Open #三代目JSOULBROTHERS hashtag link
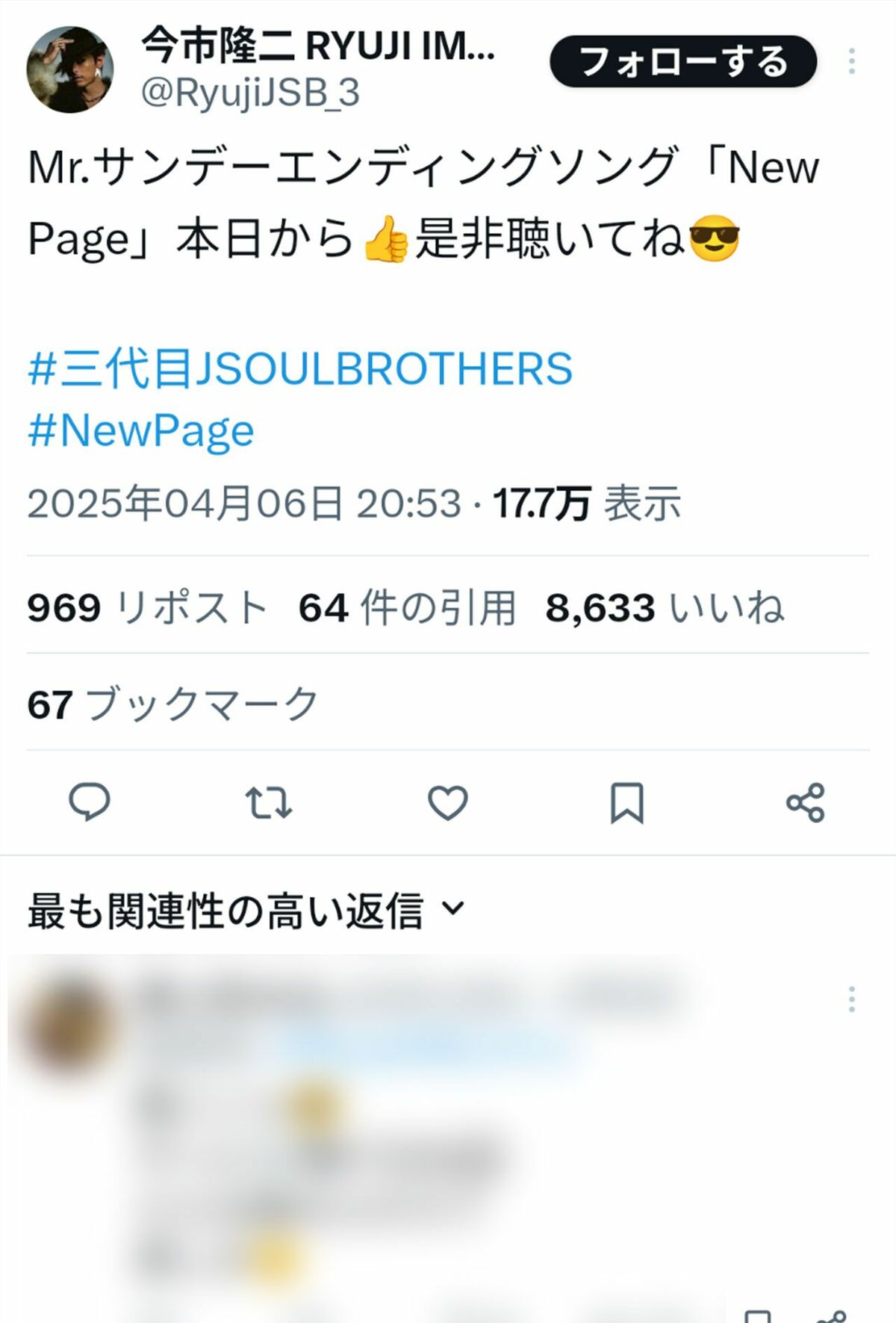The height and width of the screenshot is (1323, 896). coord(300,369)
